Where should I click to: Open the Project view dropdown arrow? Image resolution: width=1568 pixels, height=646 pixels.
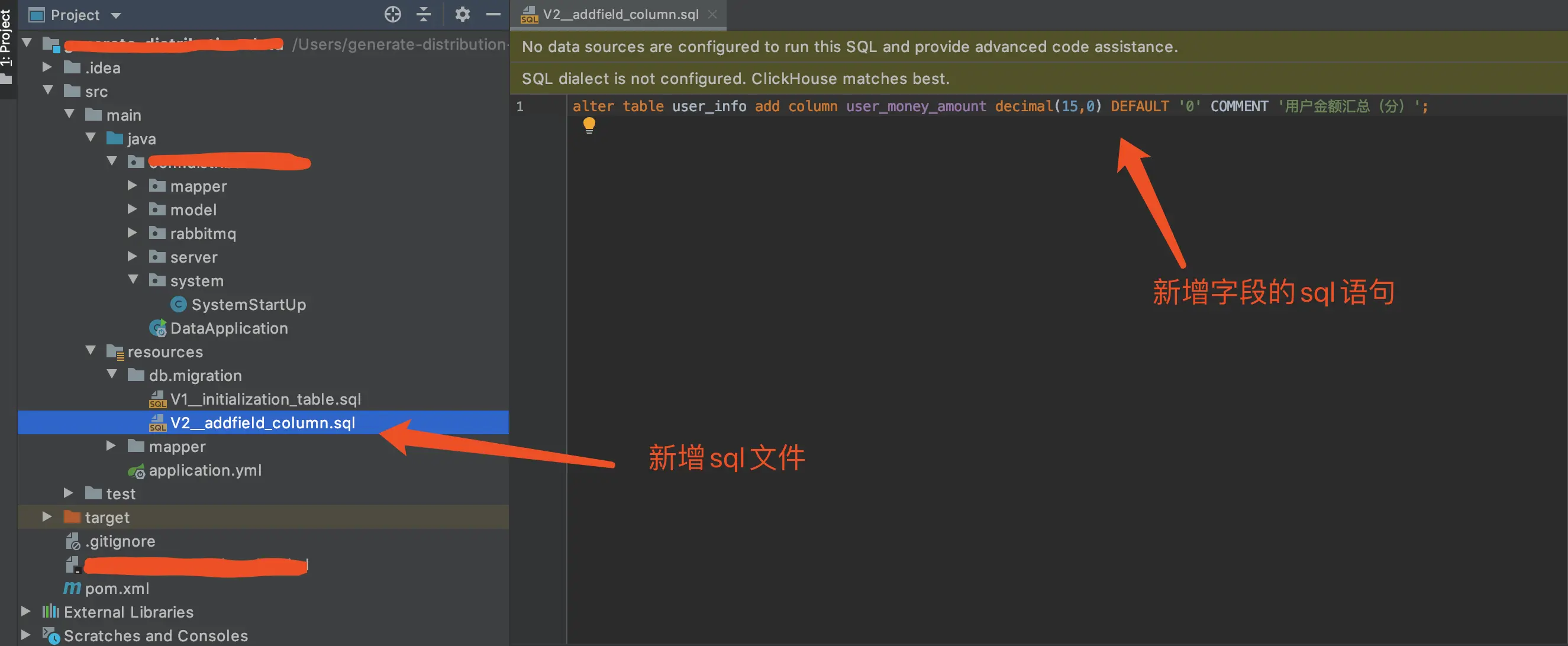(116, 15)
